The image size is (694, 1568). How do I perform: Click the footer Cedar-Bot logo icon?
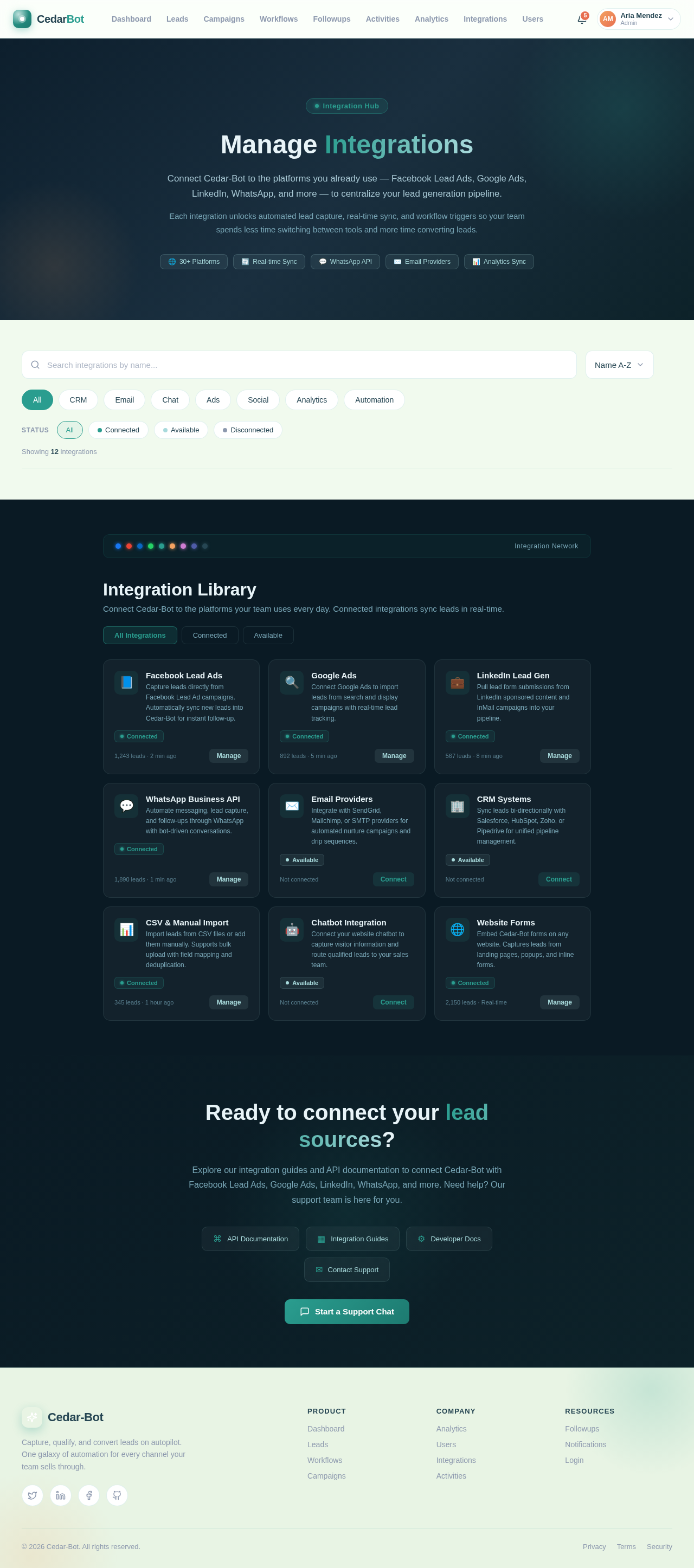click(33, 1417)
